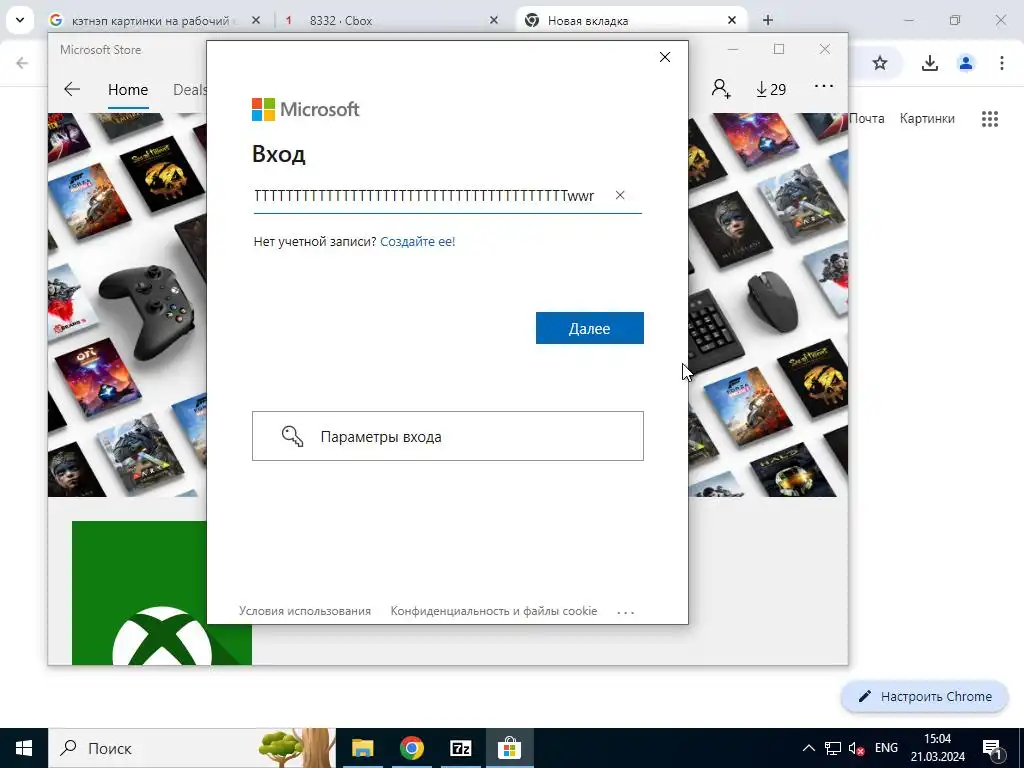Close the Microsoft Store window
1024x768 pixels.
(x=825, y=50)
